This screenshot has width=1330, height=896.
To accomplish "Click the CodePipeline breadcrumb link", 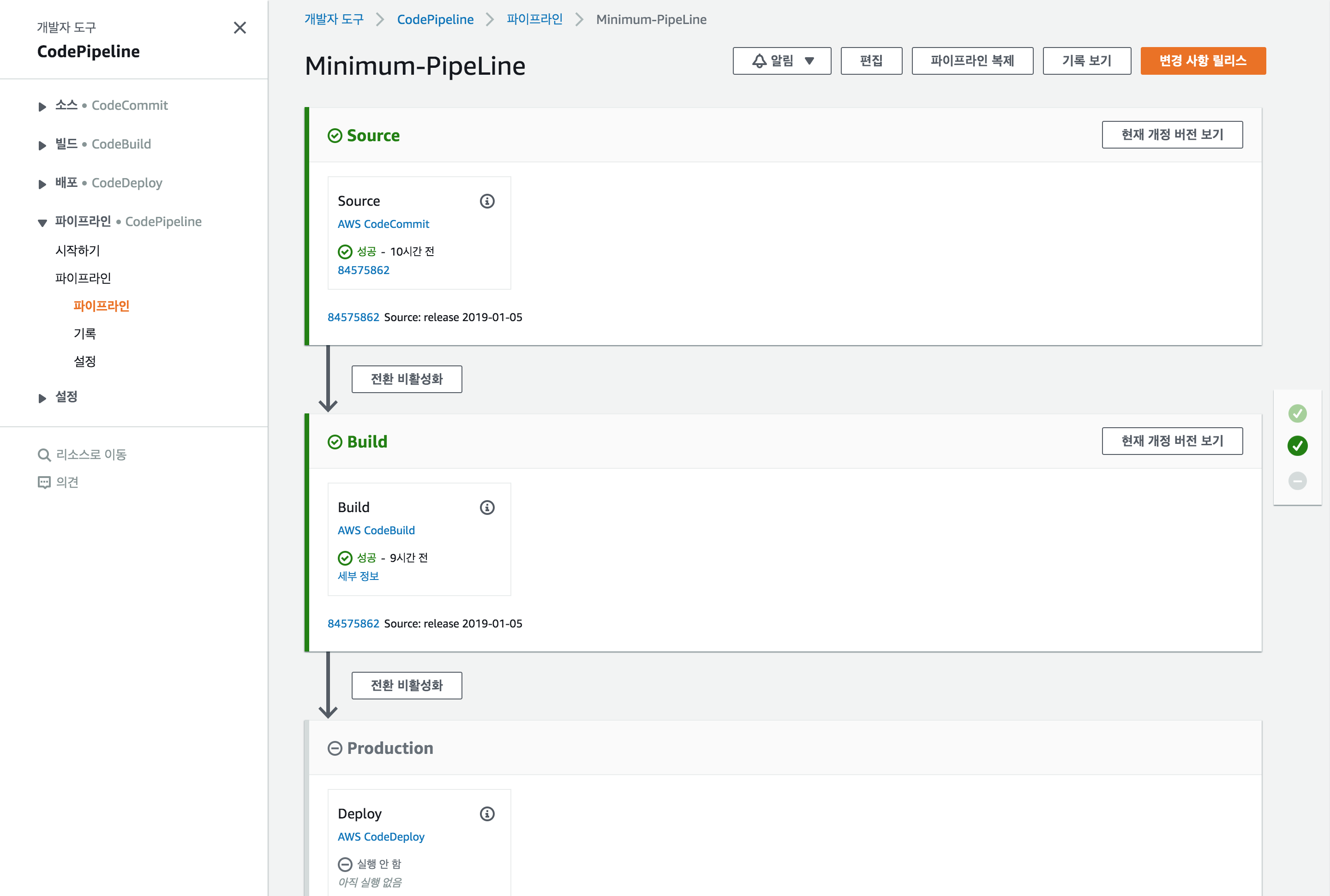I will tap(435, 19).
